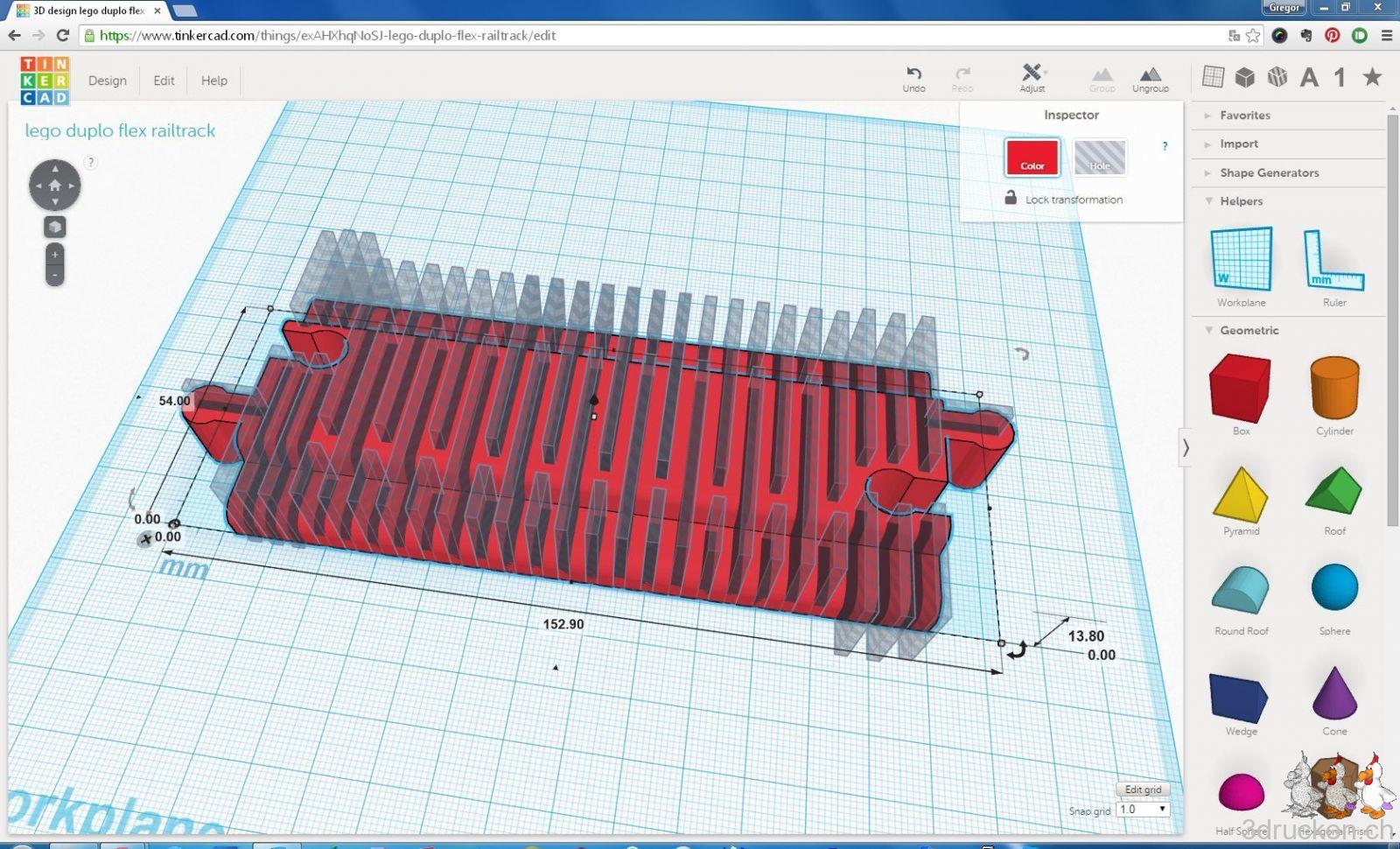Add the Ruler helper

(1333, 261)
